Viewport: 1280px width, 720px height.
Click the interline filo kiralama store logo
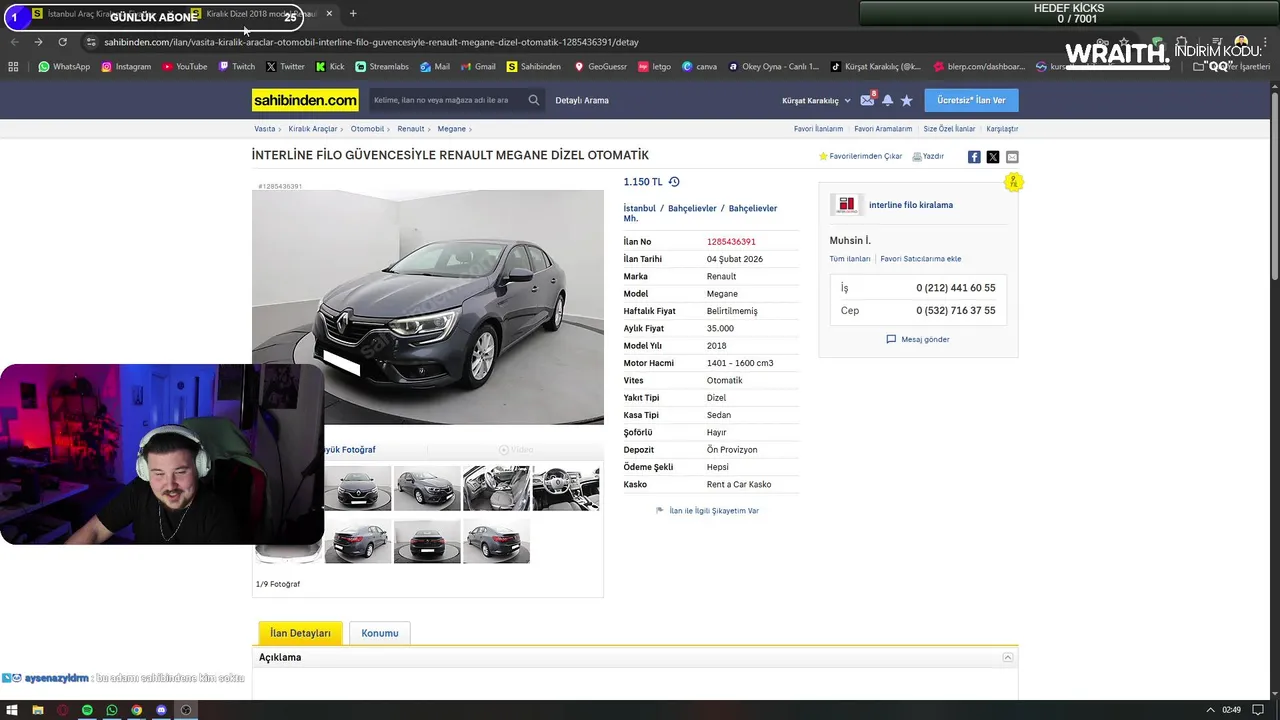coord(847,205)
